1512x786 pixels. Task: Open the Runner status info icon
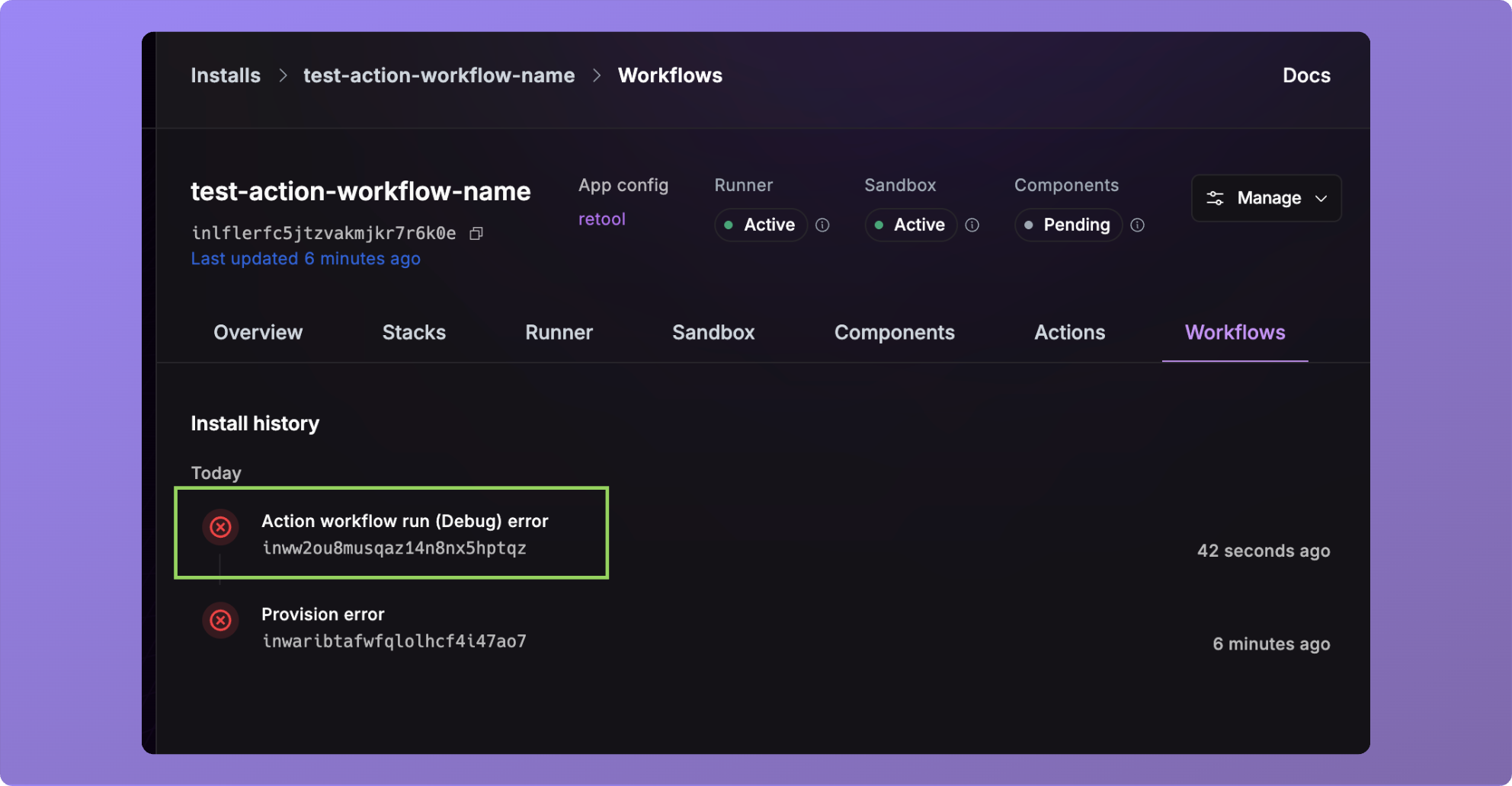[822, 225]
